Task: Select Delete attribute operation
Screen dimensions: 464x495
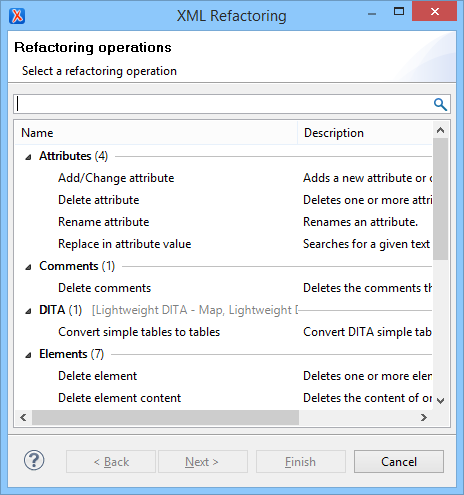Action: (x=98, y=200)
